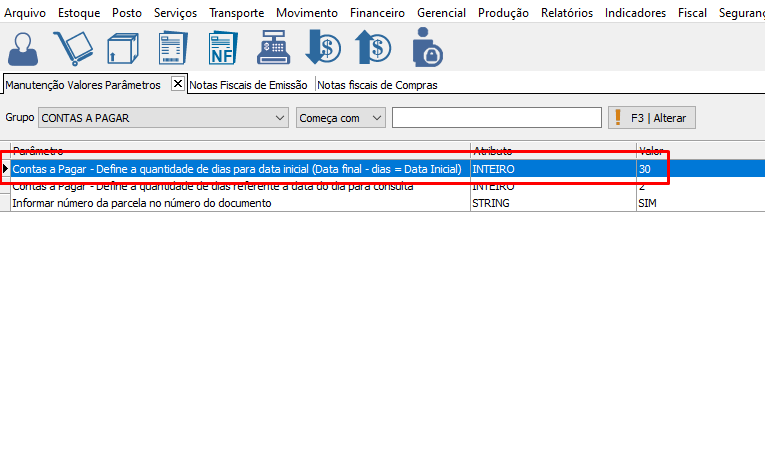Switch to Notas Fiscais de Emissão tab
This screenshot has height=471, width=765.
248,85
